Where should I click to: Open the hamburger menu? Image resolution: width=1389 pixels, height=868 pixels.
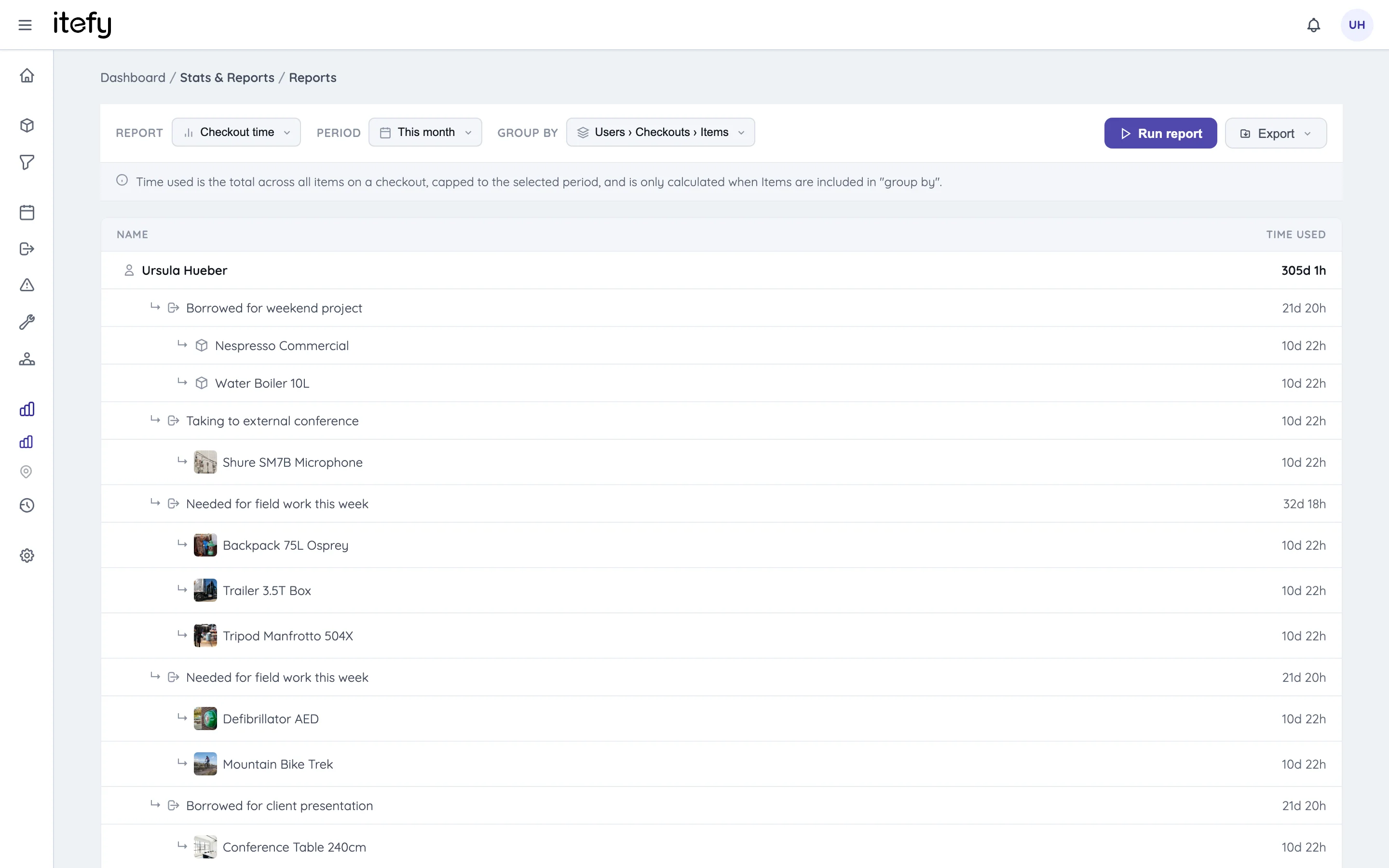pyautogui.click(x=25, y=25)
